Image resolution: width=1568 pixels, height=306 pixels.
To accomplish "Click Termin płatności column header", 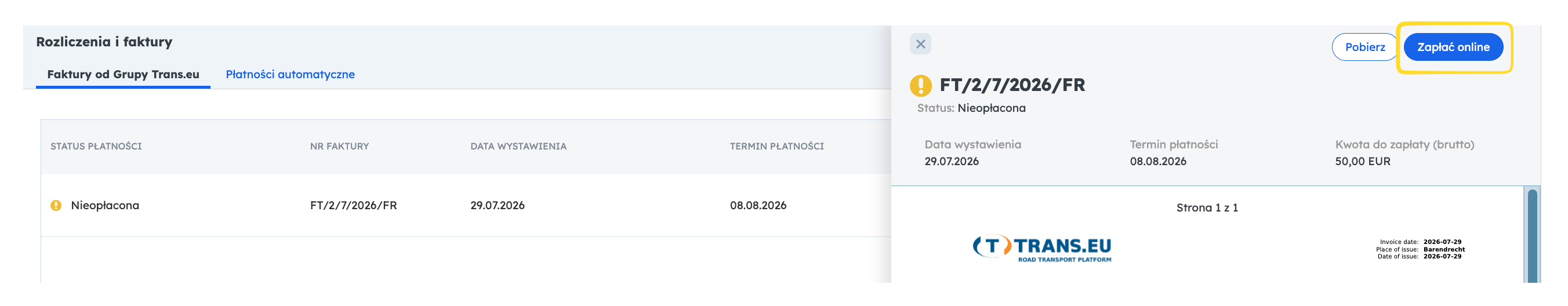I will tap(776, 146).
